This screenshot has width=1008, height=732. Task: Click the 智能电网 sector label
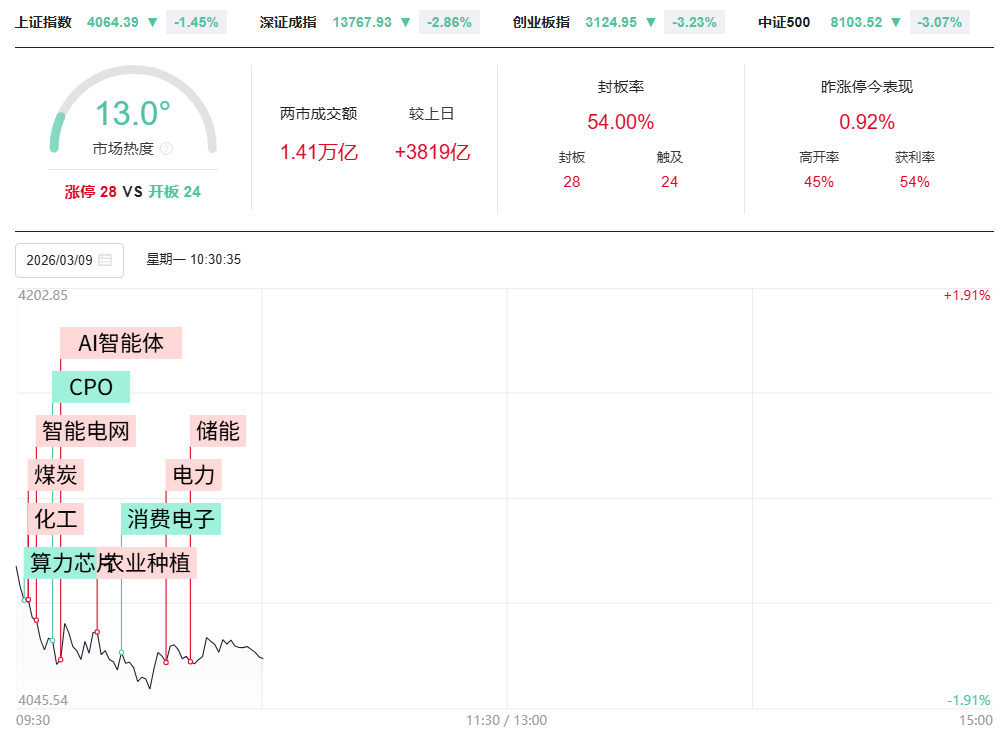point(86,431)
